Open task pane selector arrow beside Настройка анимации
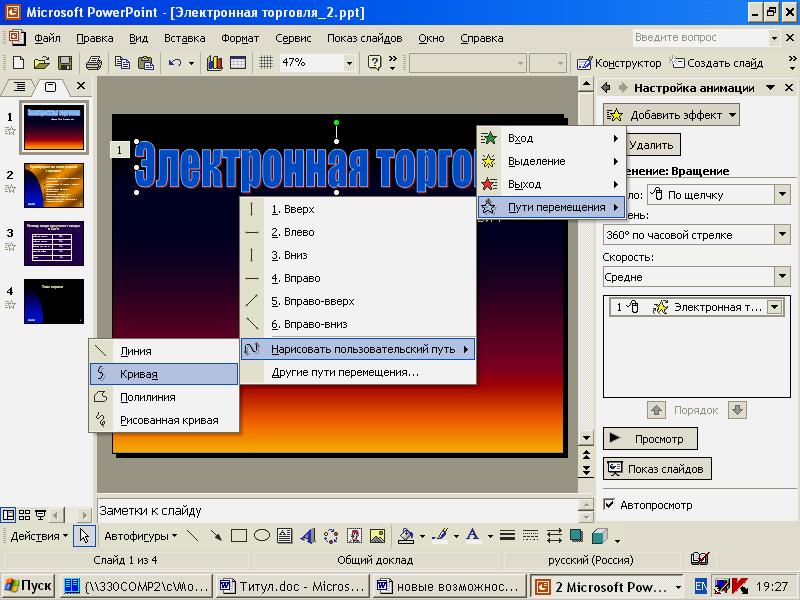The height and width of the screenshot is (600, 800). pyautogui.click(x=770, y=88)
